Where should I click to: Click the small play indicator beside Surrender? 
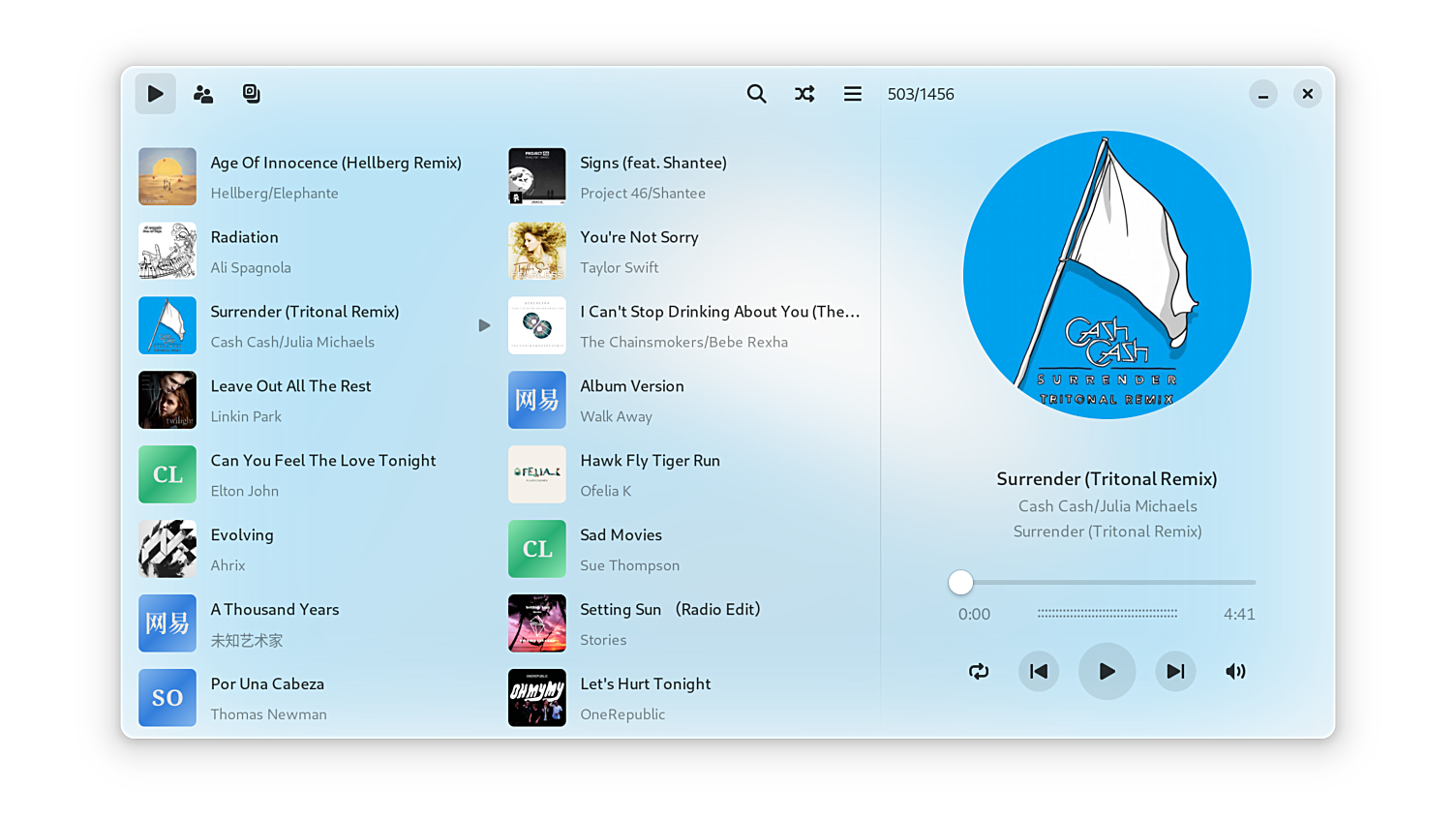484,325
